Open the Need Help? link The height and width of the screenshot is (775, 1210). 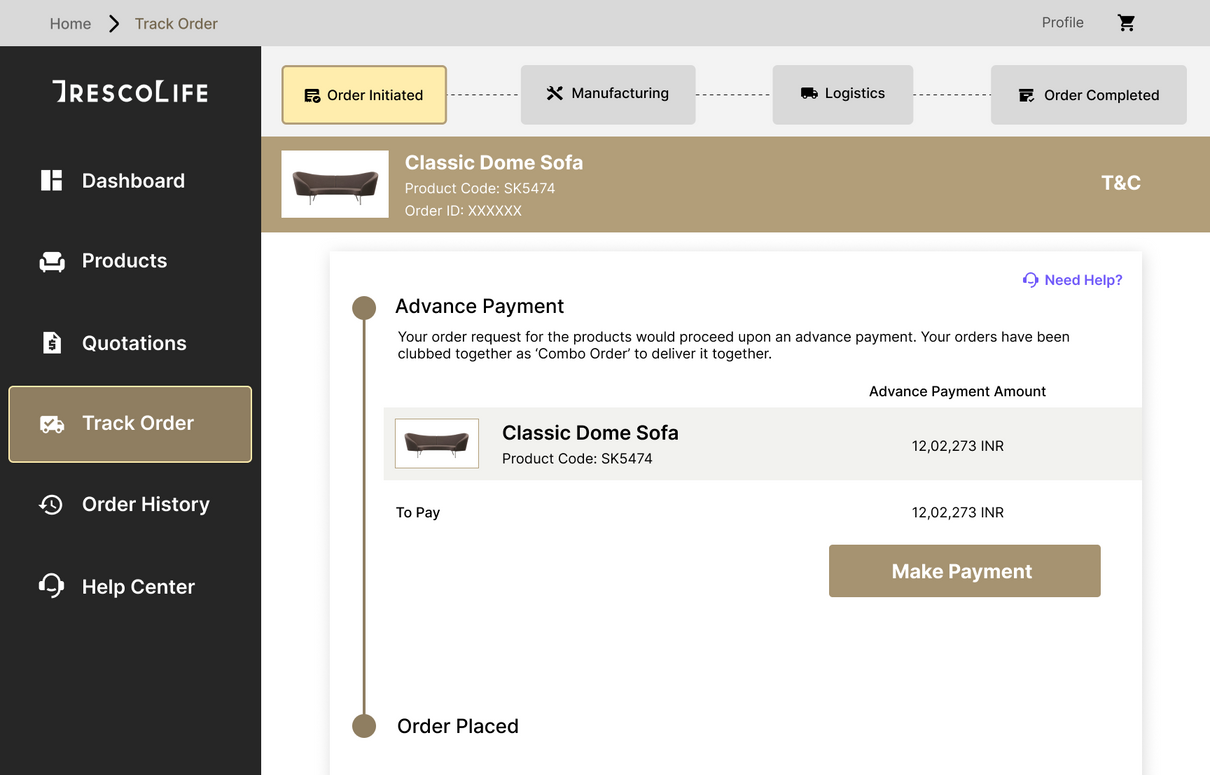[x=1072, y=280]
